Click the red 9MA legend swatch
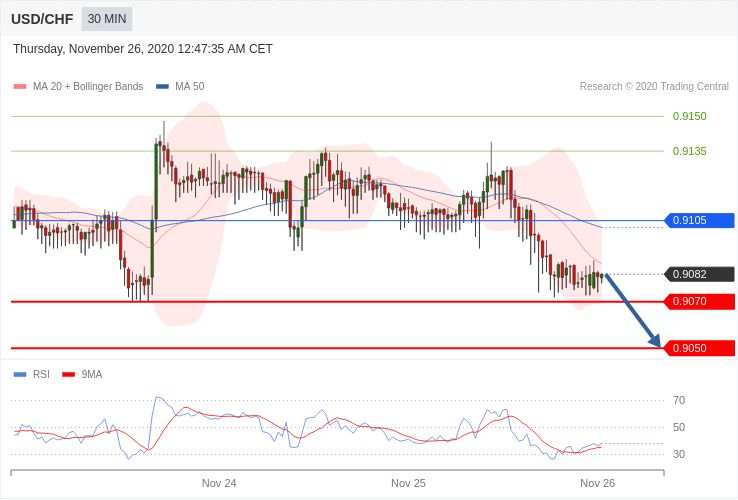 coord(69,375)
